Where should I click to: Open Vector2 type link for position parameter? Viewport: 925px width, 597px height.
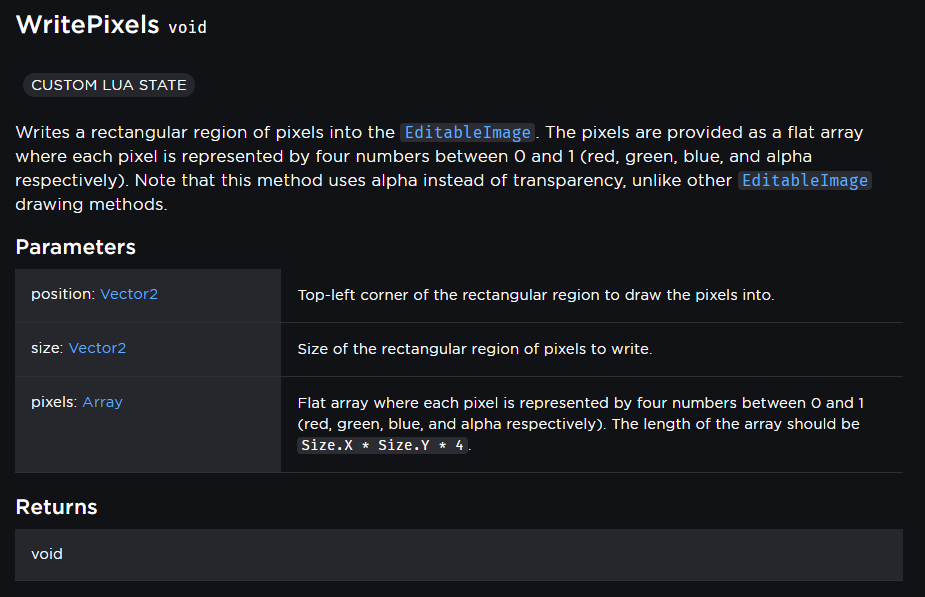point(129,294)
